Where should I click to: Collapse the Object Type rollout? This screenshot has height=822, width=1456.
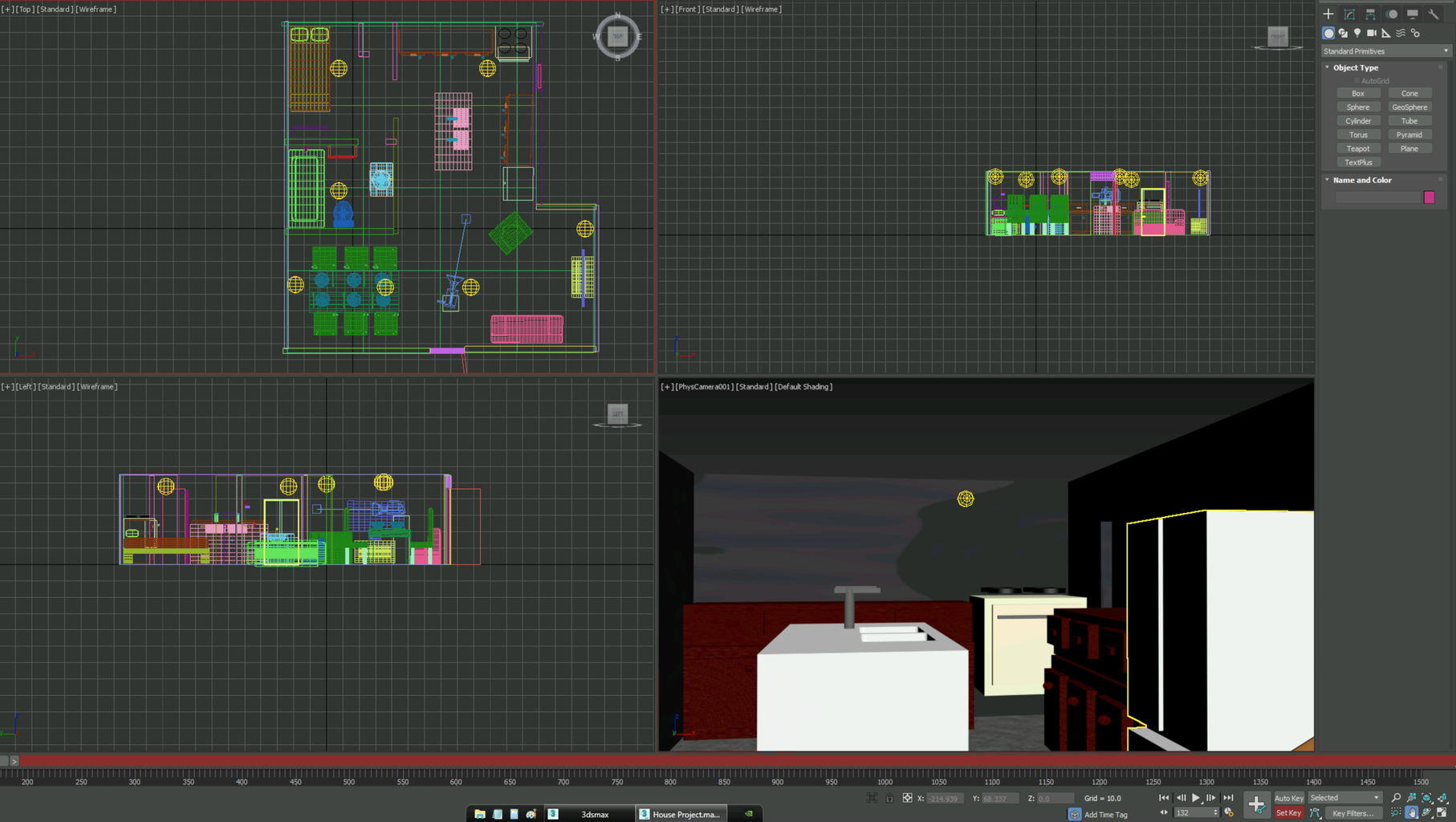coord(1356,67)
